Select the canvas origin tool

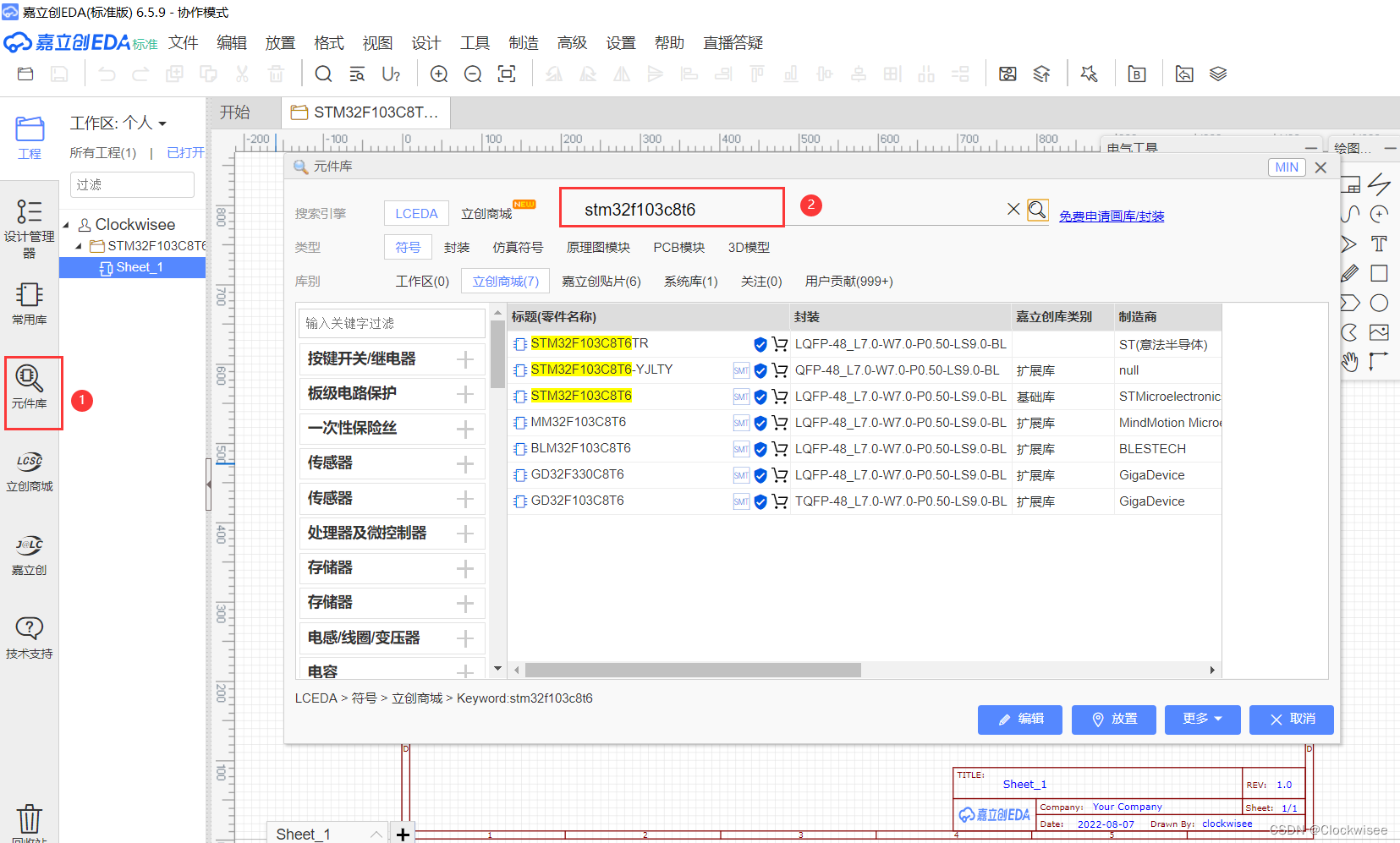point(1379,362)
